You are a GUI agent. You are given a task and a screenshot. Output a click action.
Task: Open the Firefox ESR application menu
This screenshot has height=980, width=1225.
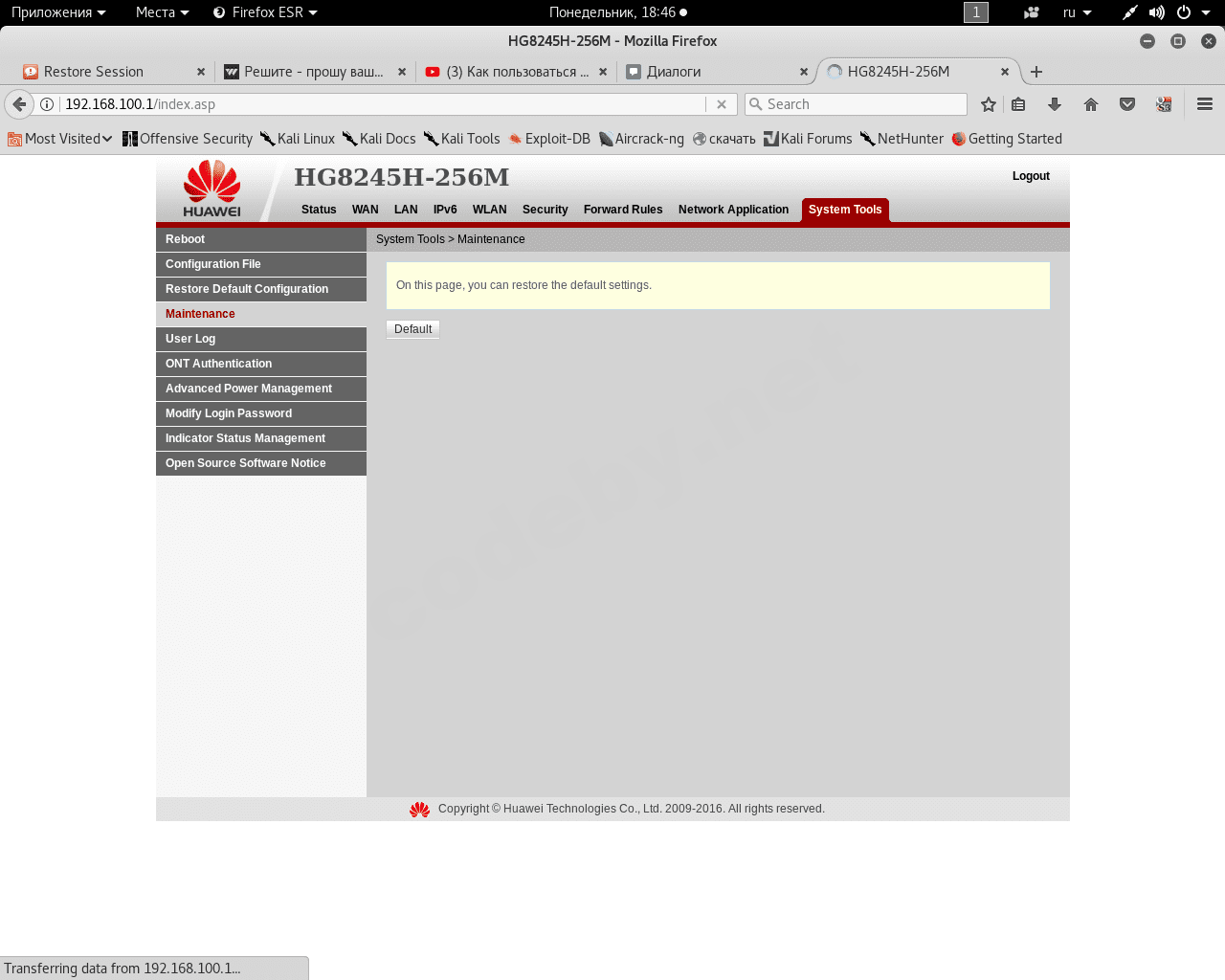point(265,12)
